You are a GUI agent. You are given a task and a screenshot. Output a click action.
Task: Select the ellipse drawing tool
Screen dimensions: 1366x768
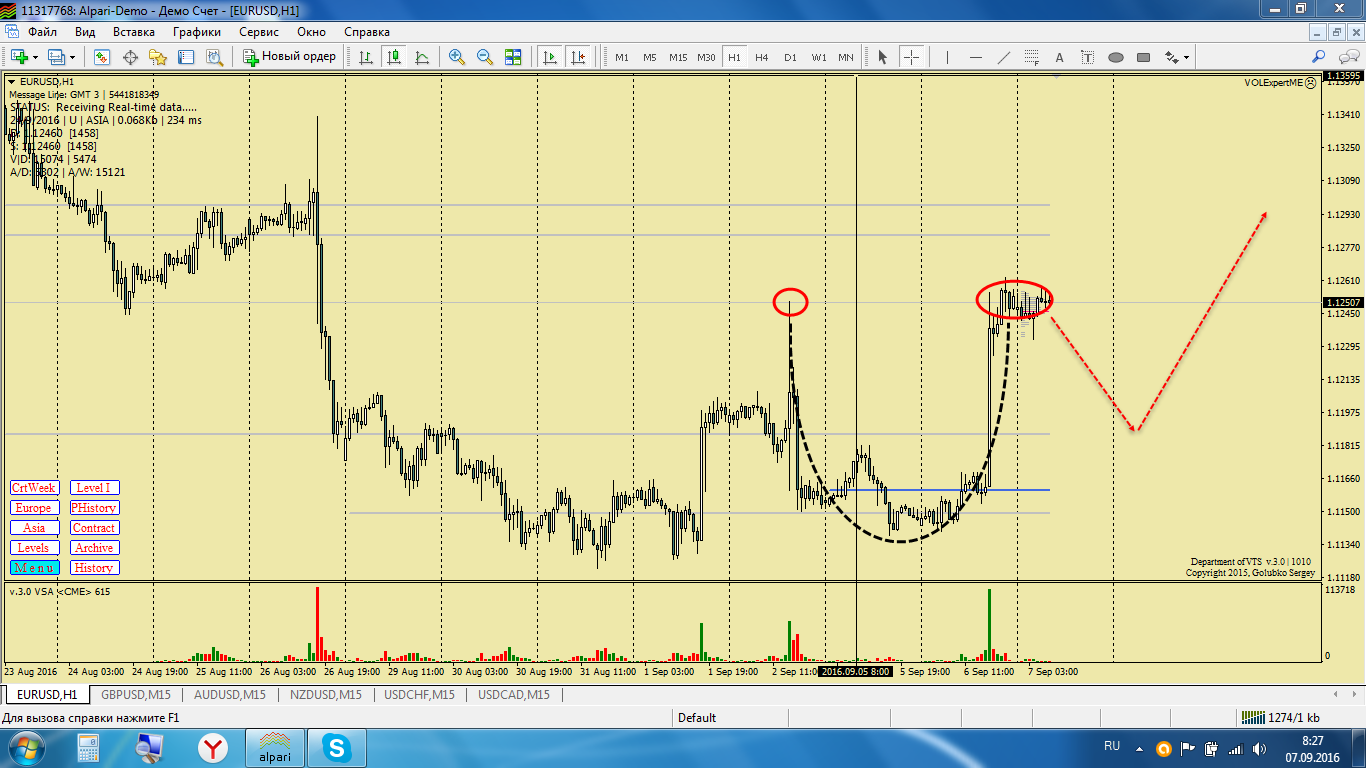point(1116,57)
